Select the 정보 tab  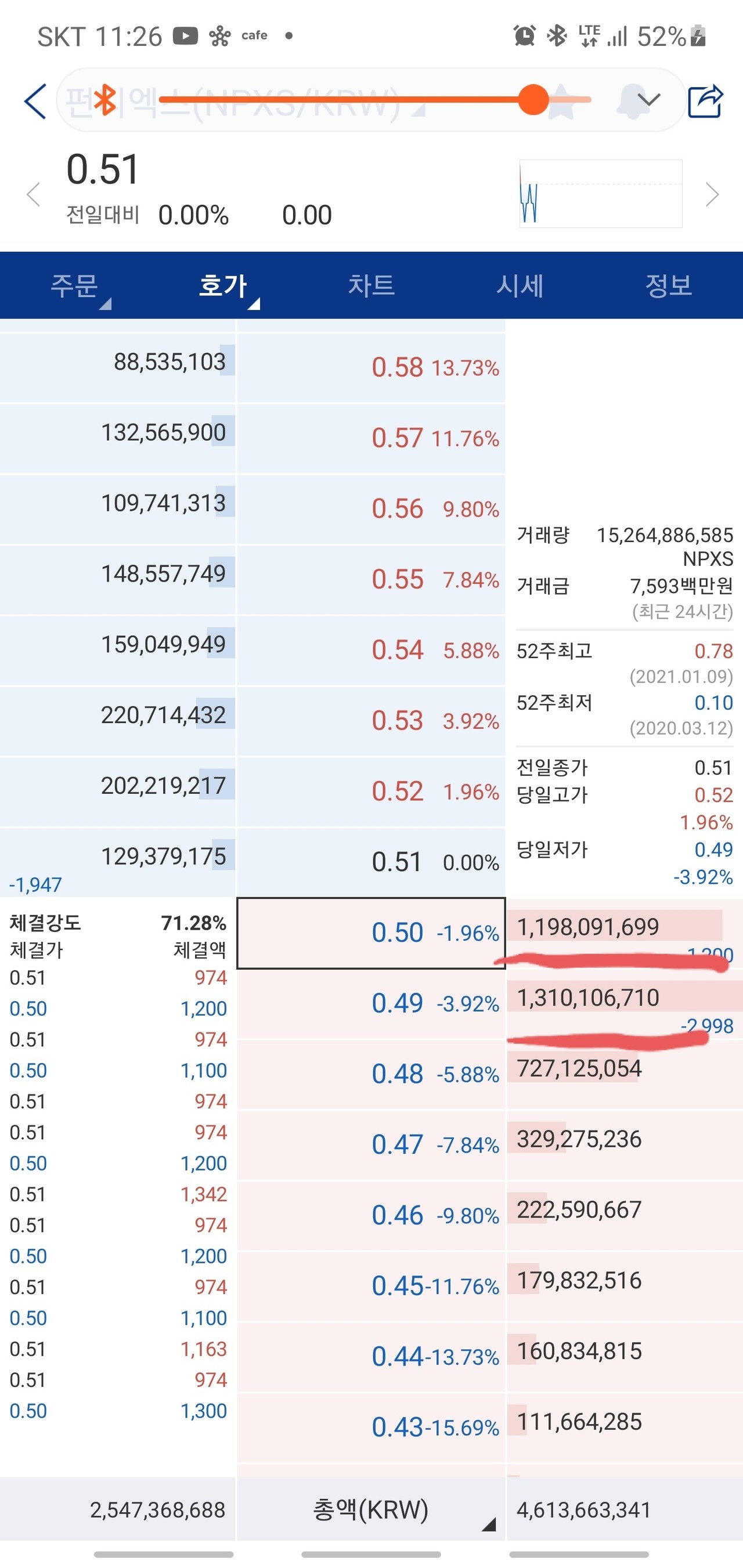pyautogui.click(x=668, y=286)
